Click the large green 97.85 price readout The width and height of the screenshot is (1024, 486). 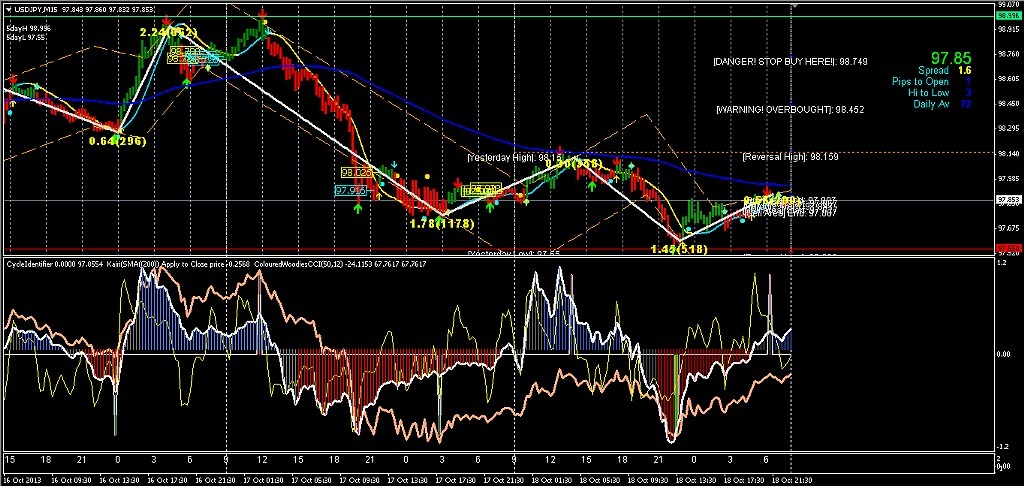[951, 57]
